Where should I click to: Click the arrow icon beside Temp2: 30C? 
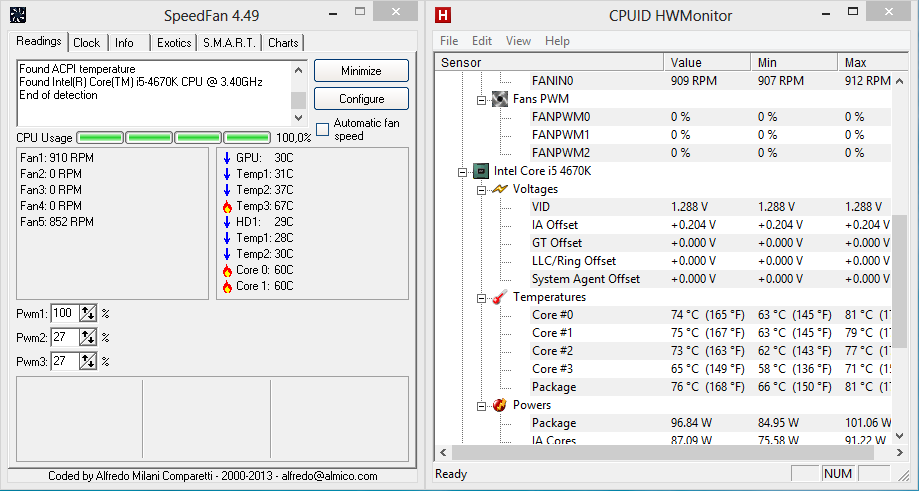coord(227,254)
